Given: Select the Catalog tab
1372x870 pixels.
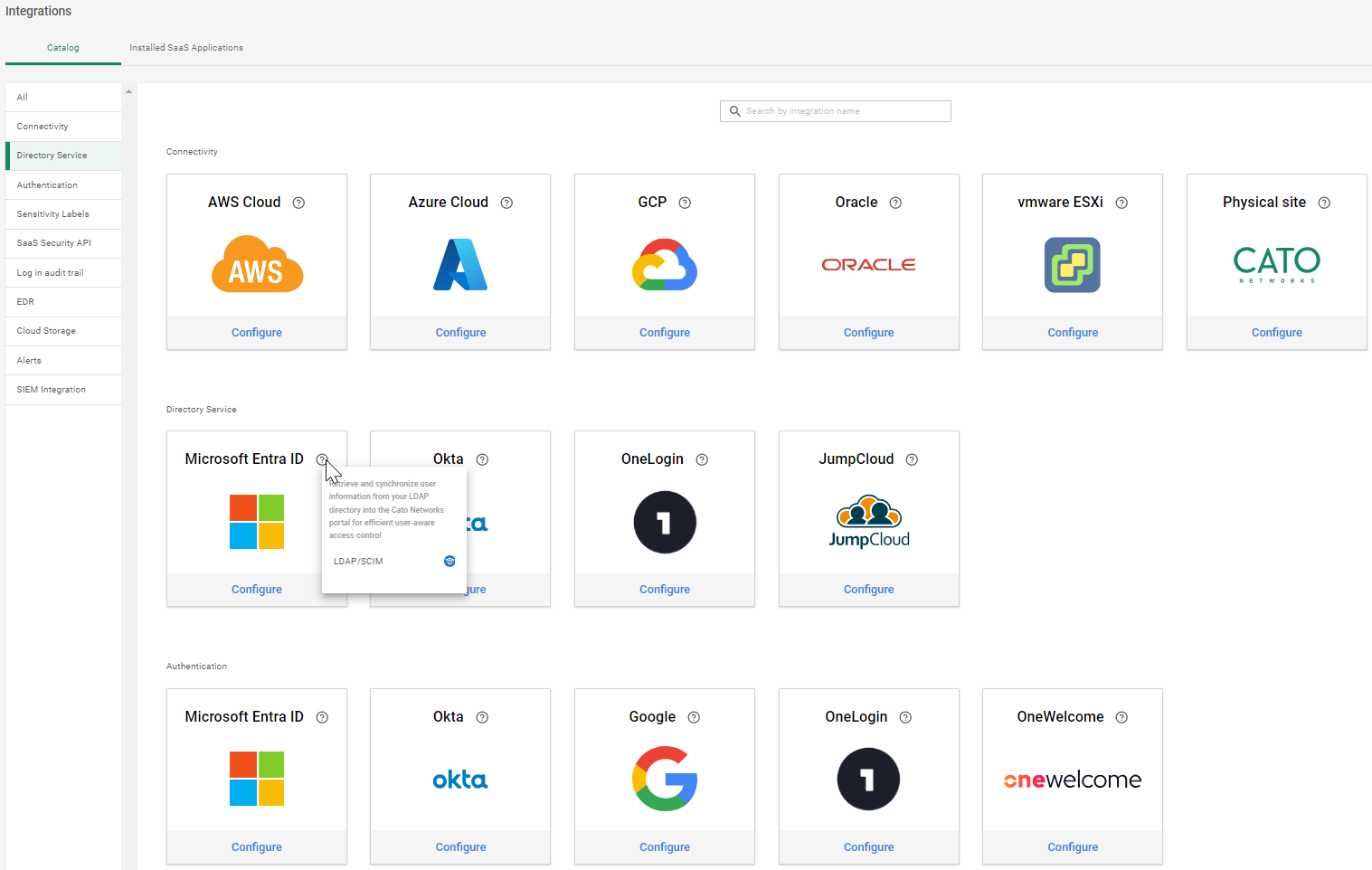Looking at the screenshot, I should point(63,48).
